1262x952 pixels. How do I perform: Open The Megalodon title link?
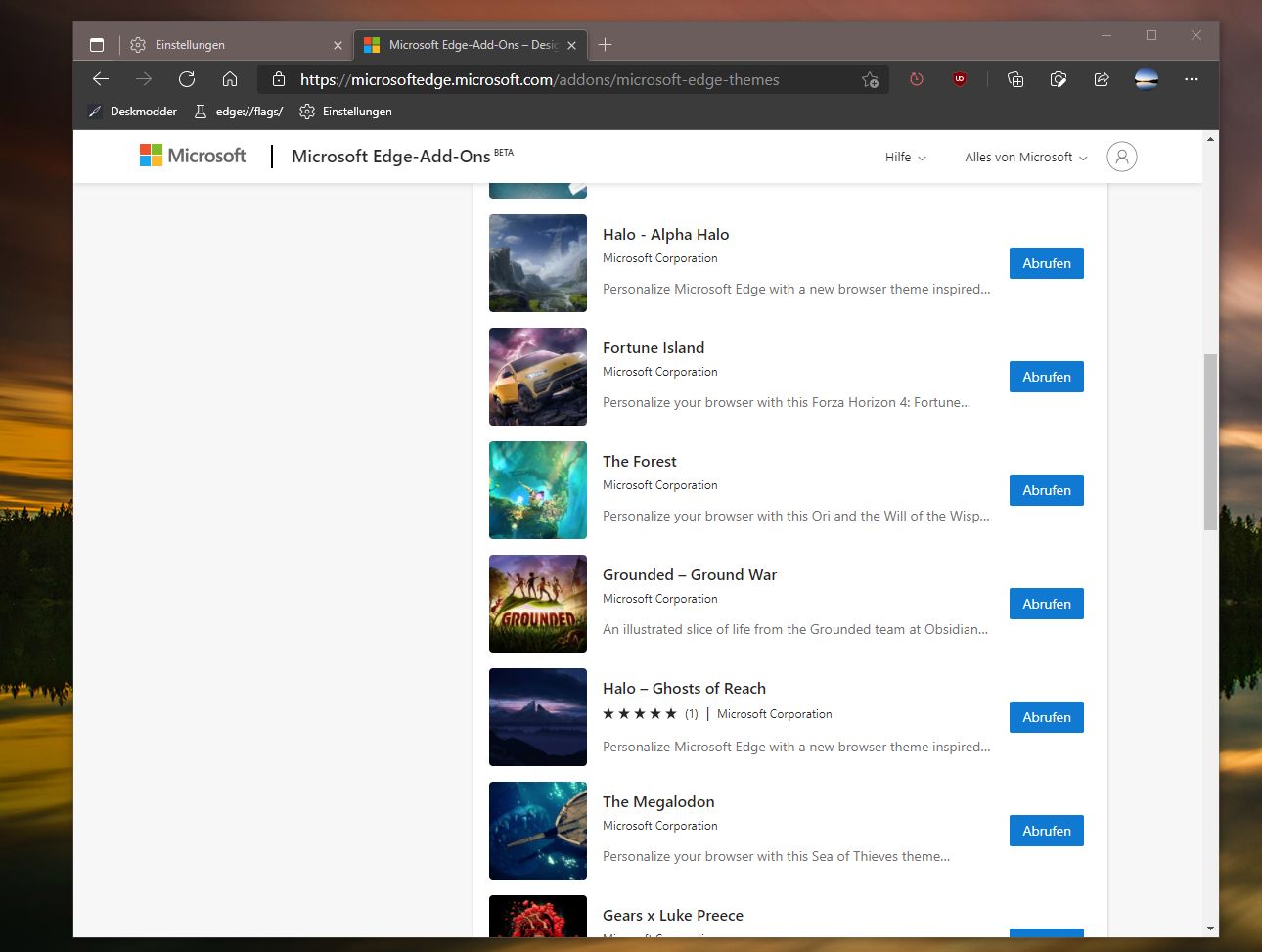coord(658,802)
